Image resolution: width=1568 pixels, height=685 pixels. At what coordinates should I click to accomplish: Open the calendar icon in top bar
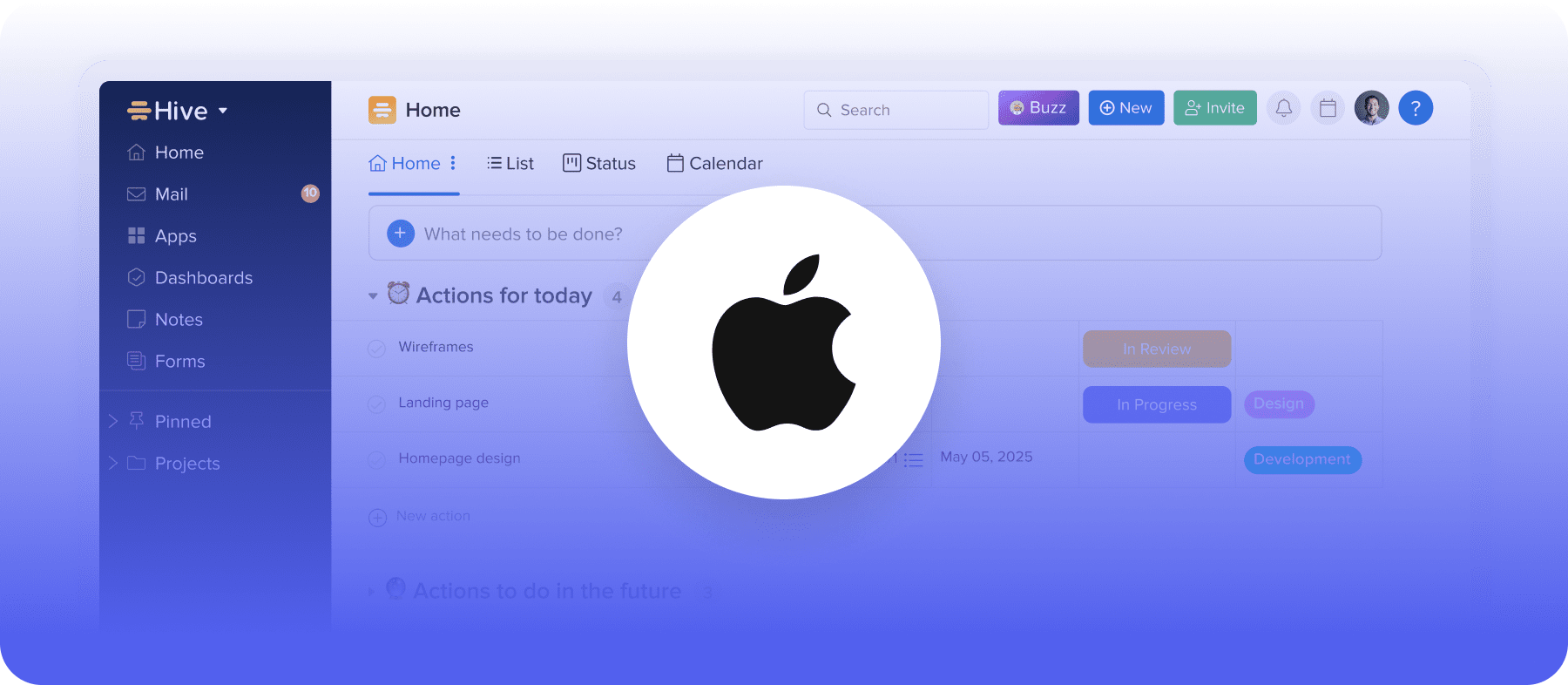1328,108
